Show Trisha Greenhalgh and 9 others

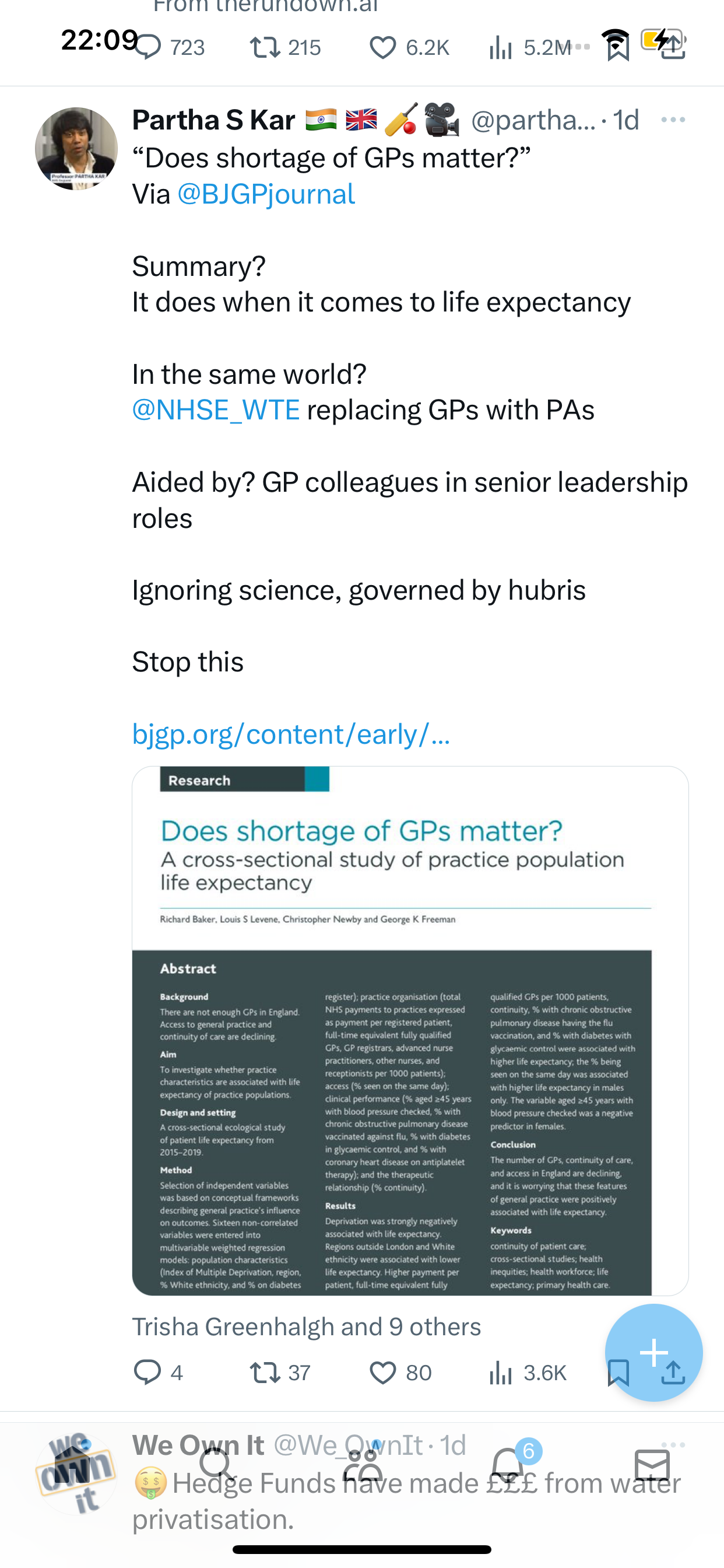(x=307, y=1327)
